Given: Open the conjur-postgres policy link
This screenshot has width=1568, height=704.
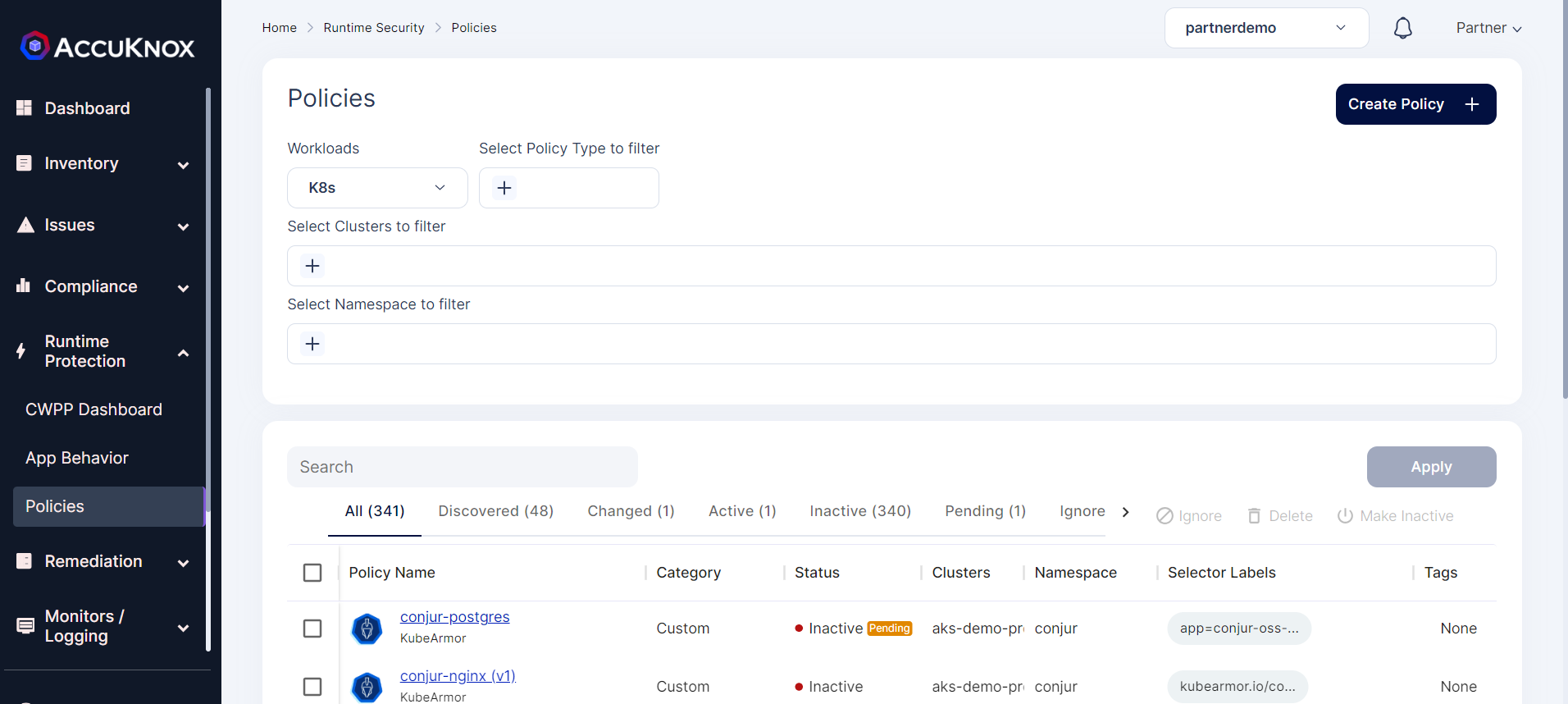Looking at the screenshot, I should (x=454, y=617).
